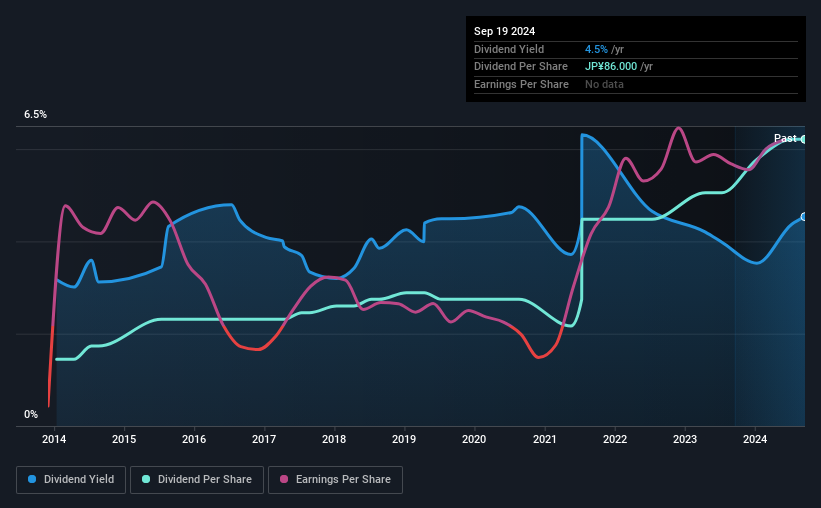Click the blue Dividend Yield endpoint marker
Viewport: 821px width, 508px height.
803,217
